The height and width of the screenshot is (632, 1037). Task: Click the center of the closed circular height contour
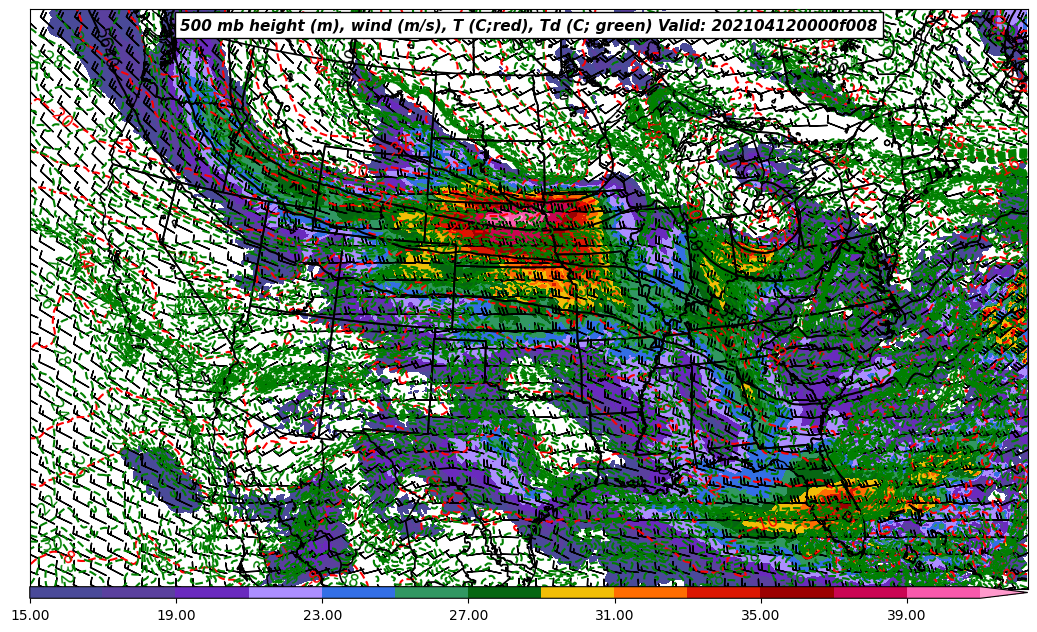(765, 214)
